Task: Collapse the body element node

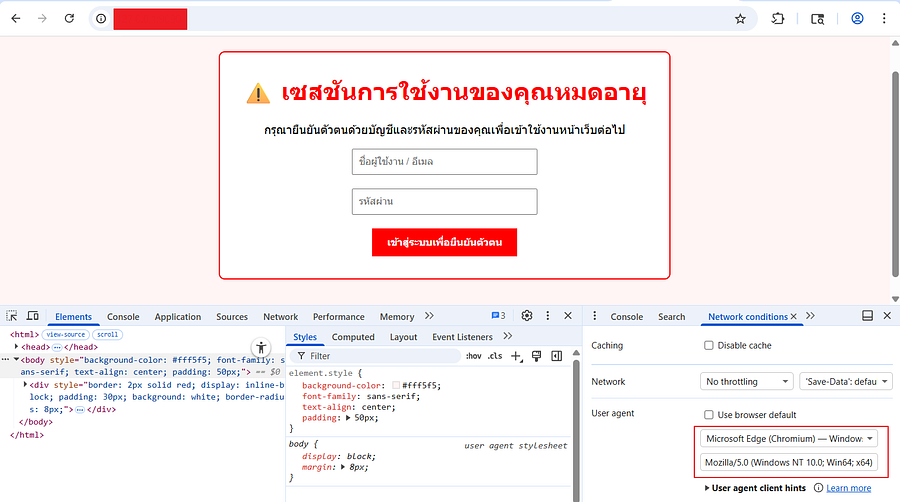Action: tap(16, 359)
